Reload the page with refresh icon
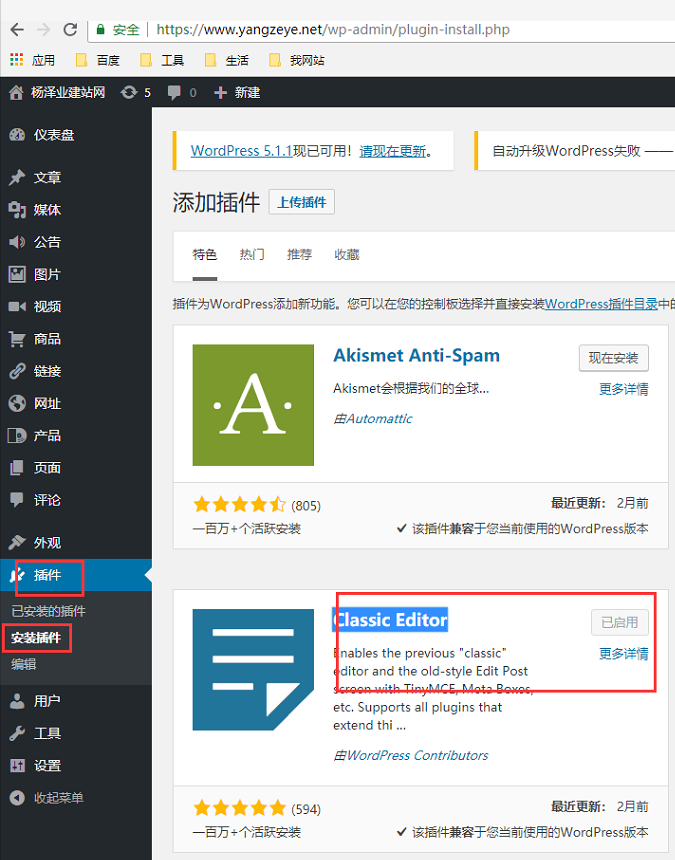Viewport: 675px width, 860px height. pos(70,30)
